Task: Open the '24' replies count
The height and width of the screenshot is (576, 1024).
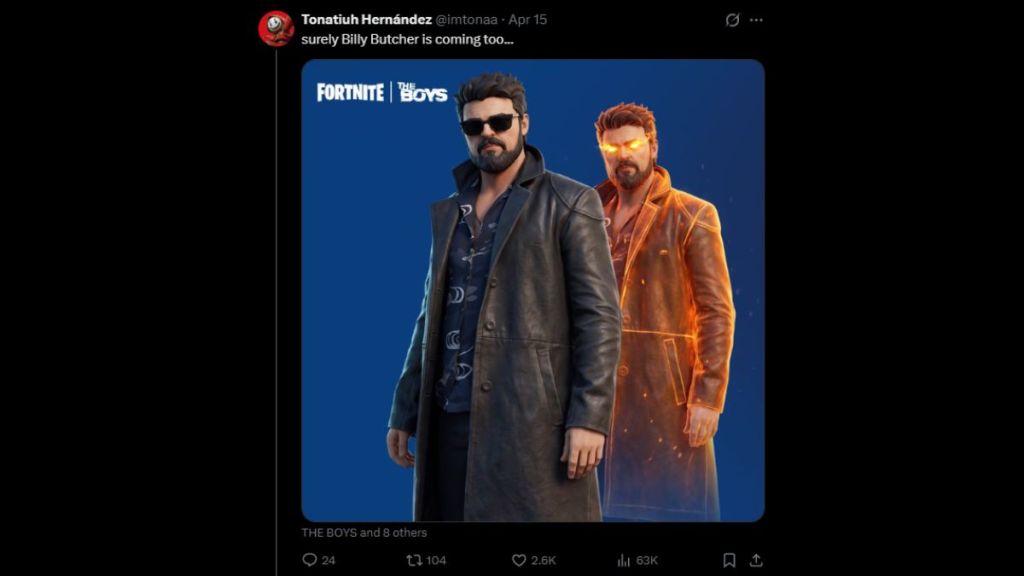Action: (x=326, y=560)
